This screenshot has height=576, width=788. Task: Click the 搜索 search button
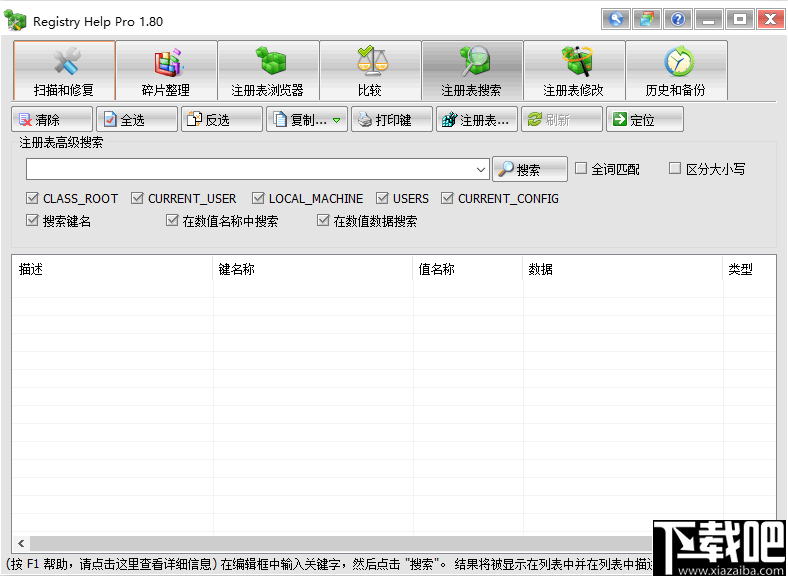(530, 169)
